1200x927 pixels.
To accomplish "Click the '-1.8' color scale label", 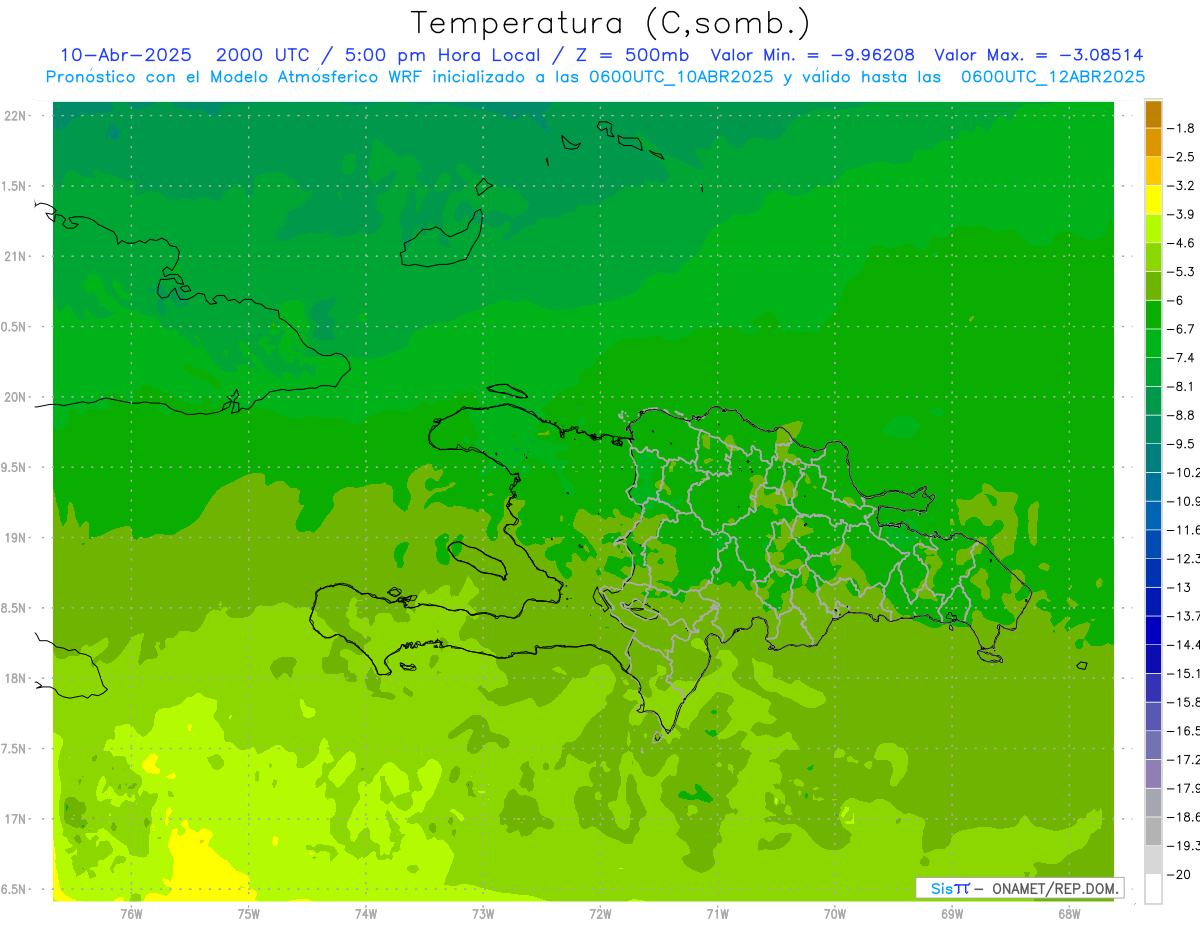I will coord(1181,128).
